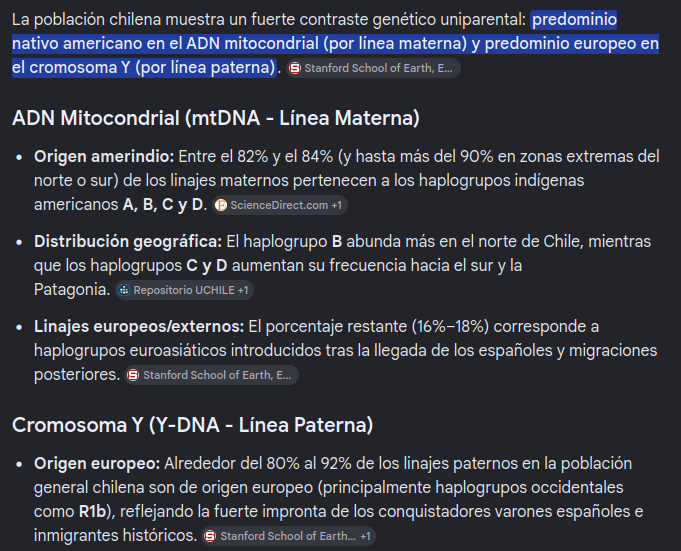Open Stanford source chip under Linajes europeos/externos
Viewport: 681px width, 551px height.
click(212, 375)
